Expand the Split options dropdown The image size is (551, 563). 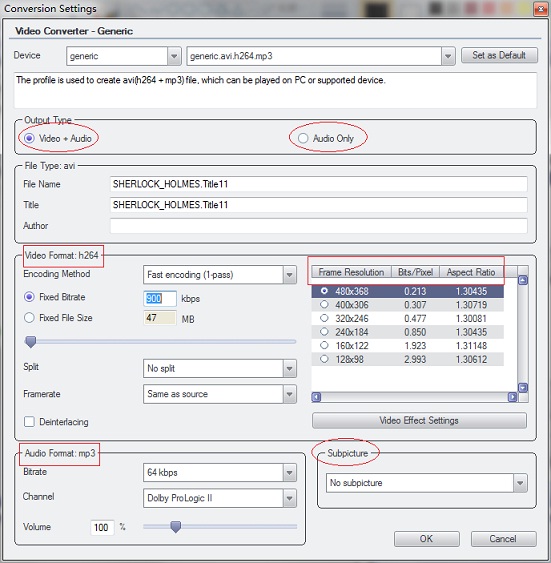[289, 369]
